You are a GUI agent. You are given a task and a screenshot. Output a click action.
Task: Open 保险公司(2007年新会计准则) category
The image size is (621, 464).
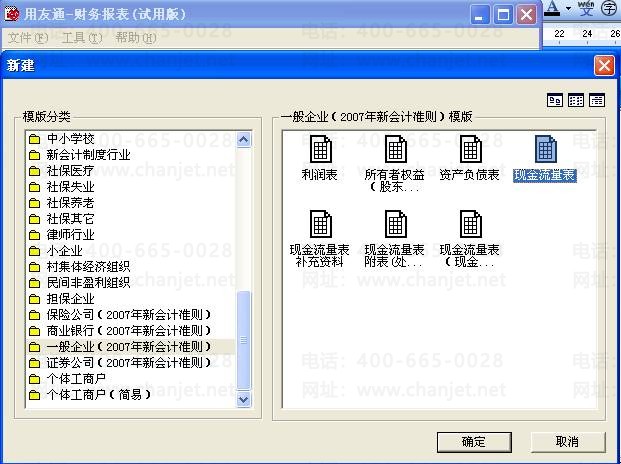[x=120, y=315]
